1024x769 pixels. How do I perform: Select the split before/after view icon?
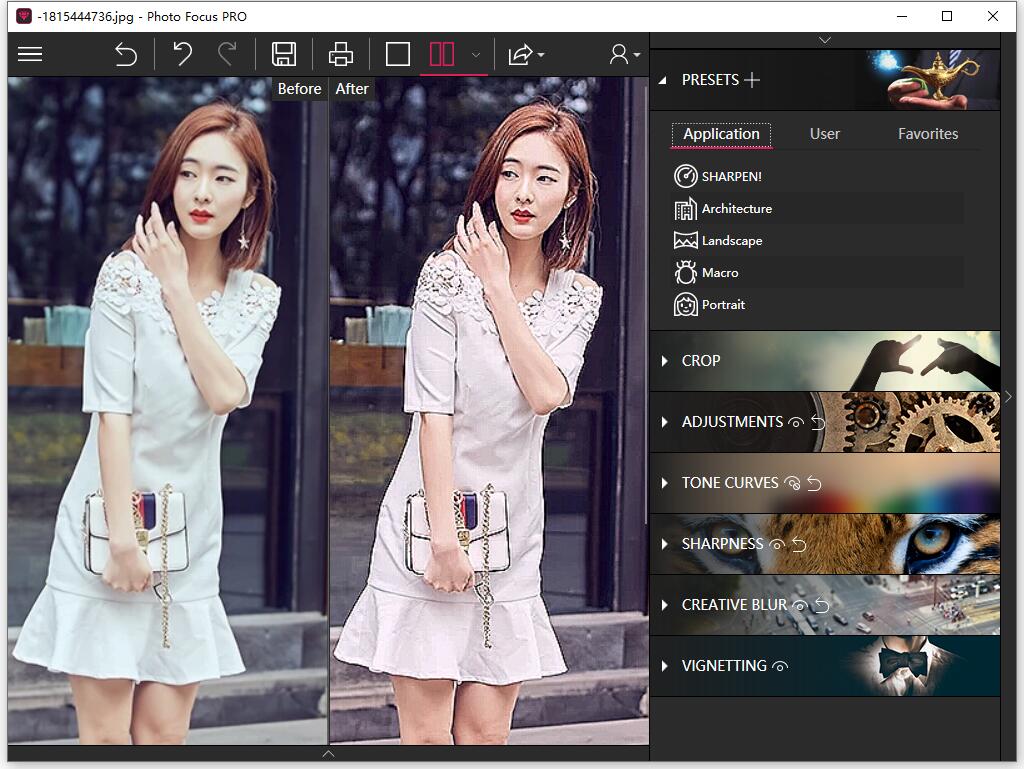pos(442,54)
